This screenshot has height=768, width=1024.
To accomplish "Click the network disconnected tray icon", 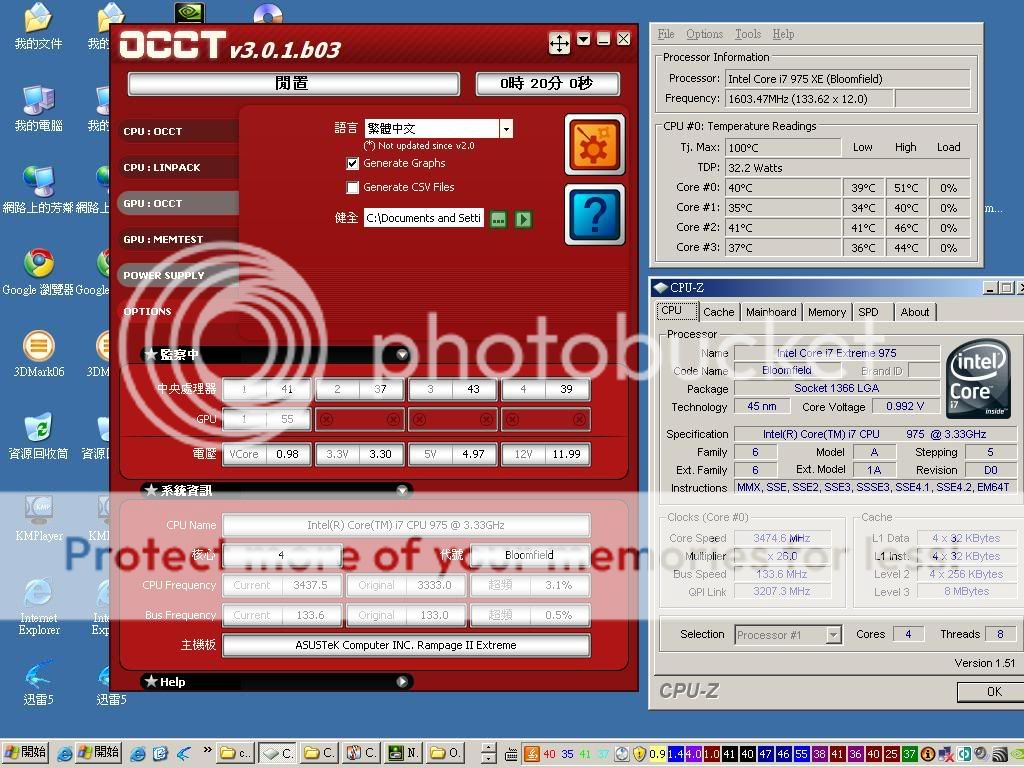I will [x=944, y=754].
